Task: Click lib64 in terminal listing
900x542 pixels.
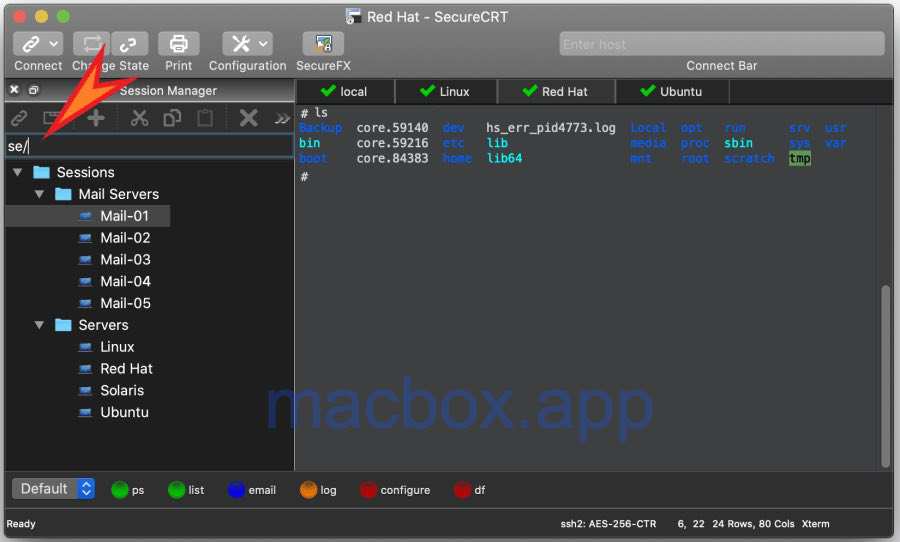Action: tap(504, 158)
